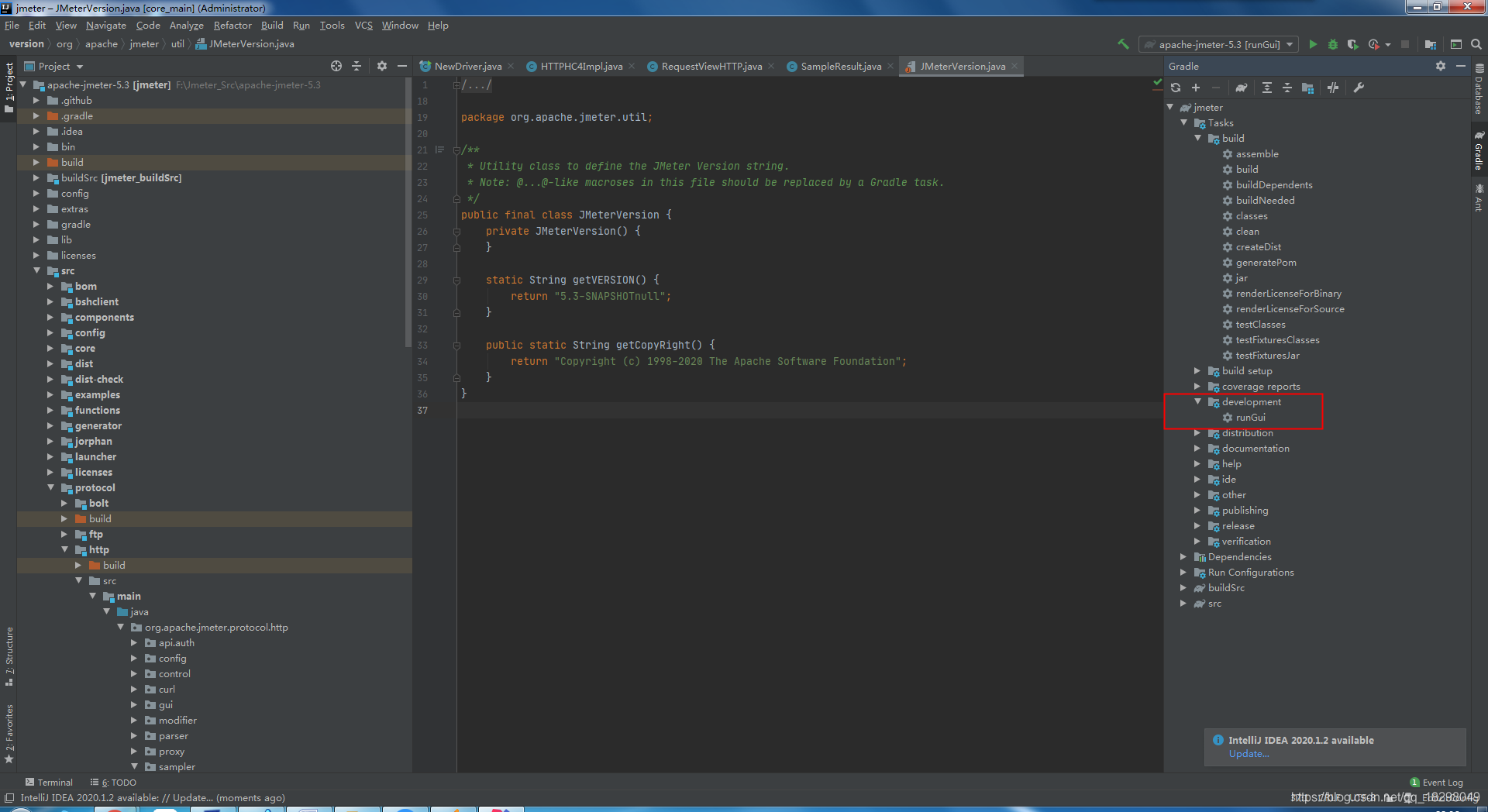Open the Database side tool window

click(x=1479, y=90)
